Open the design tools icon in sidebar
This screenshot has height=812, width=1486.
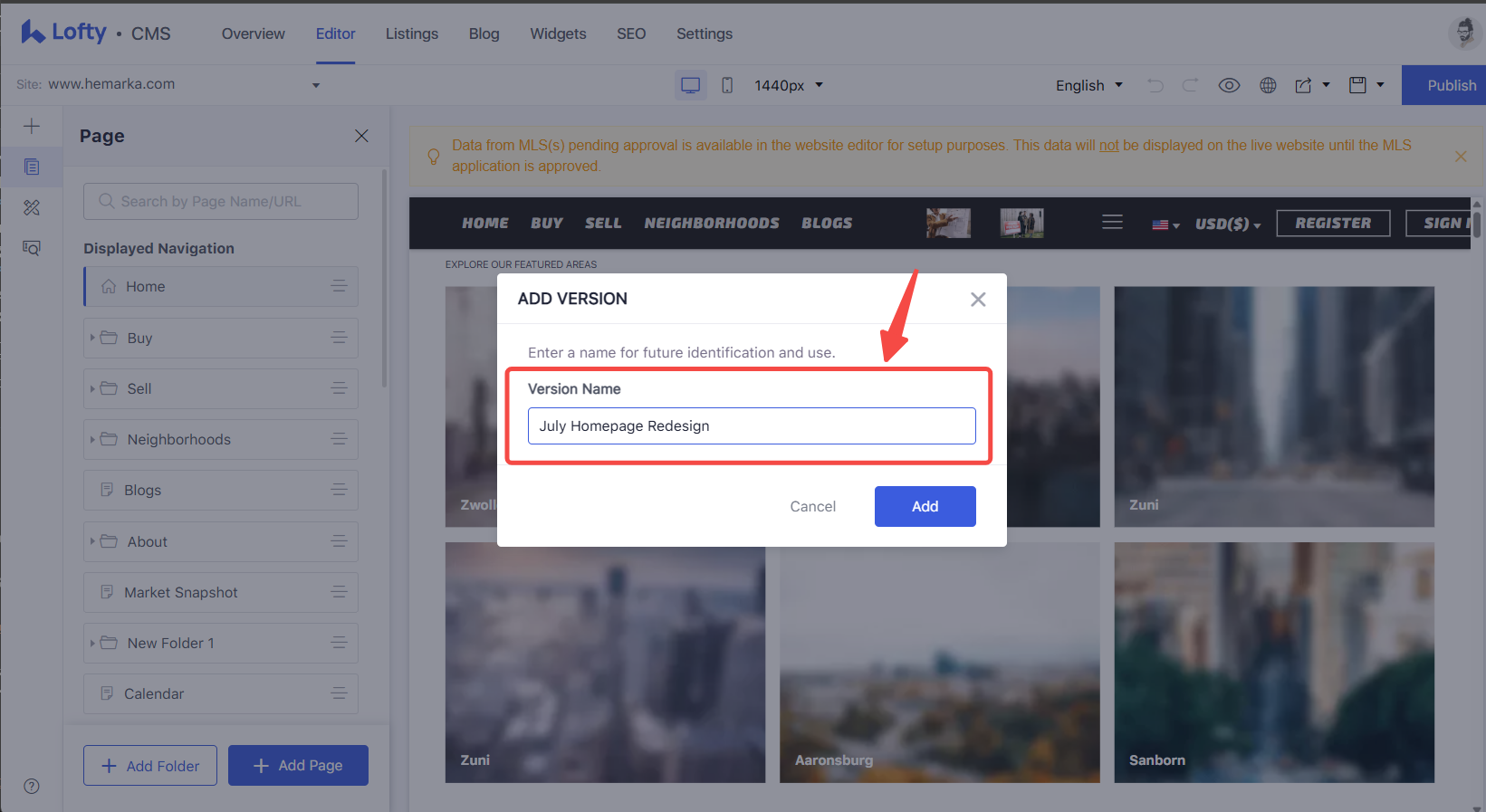(x=32, y=207)
